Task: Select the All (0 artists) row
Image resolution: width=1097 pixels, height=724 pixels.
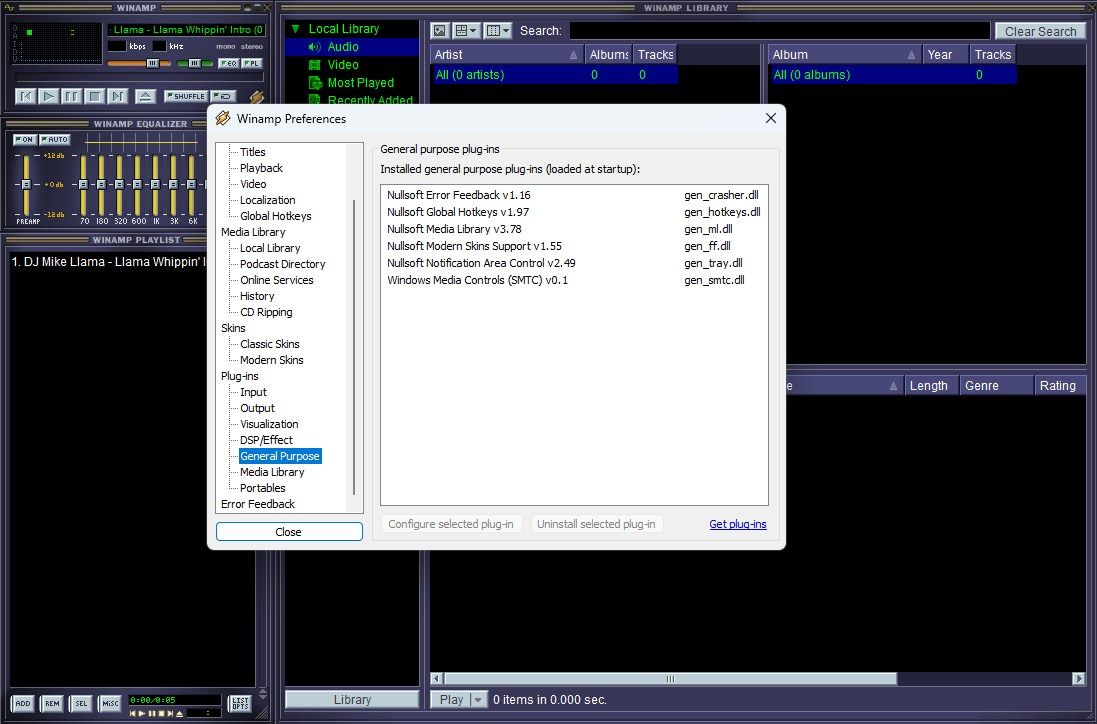Action: pyautogui.click(x=553, y=75)
